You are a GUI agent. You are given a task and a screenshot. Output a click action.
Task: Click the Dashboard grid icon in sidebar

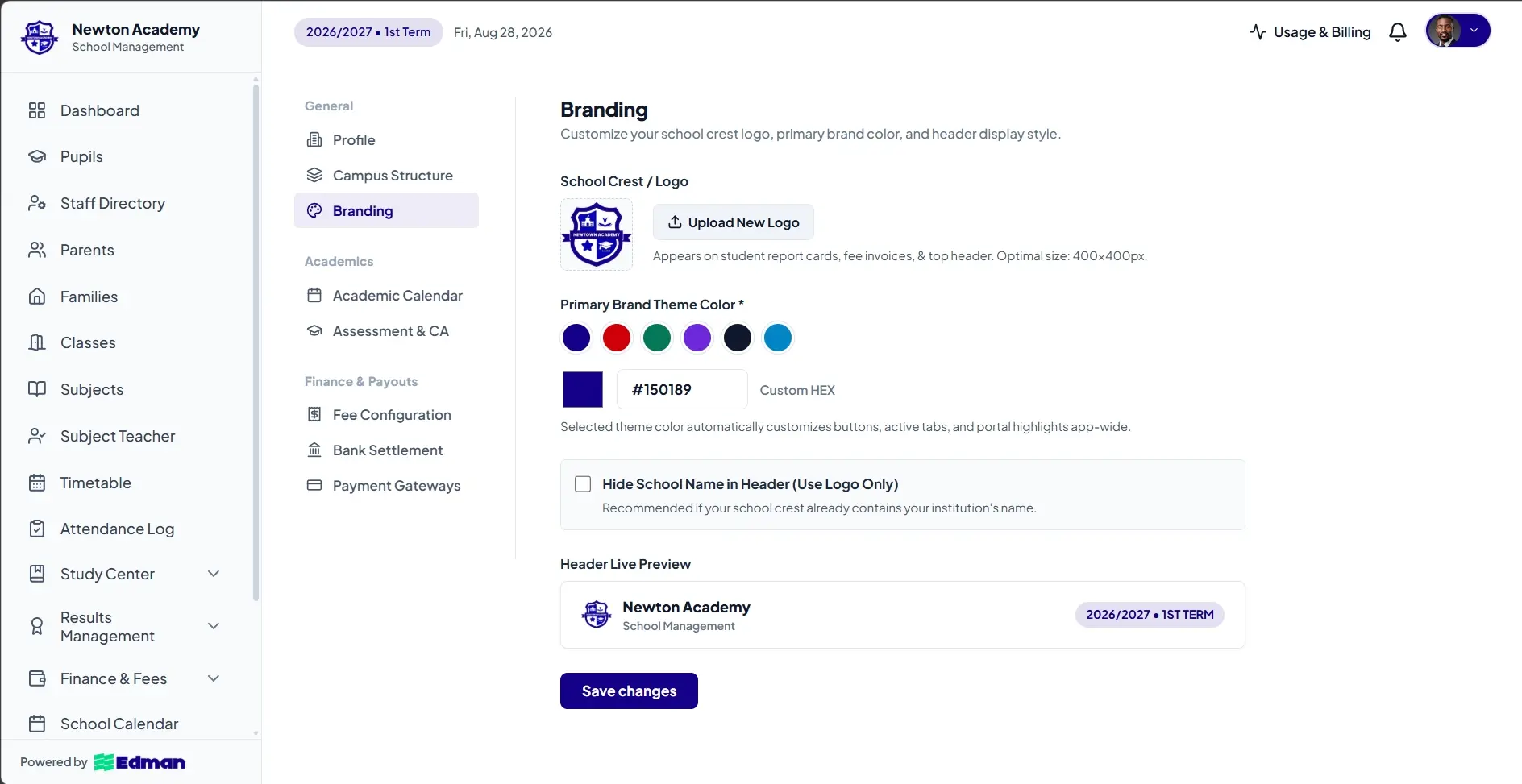point(37,110)
